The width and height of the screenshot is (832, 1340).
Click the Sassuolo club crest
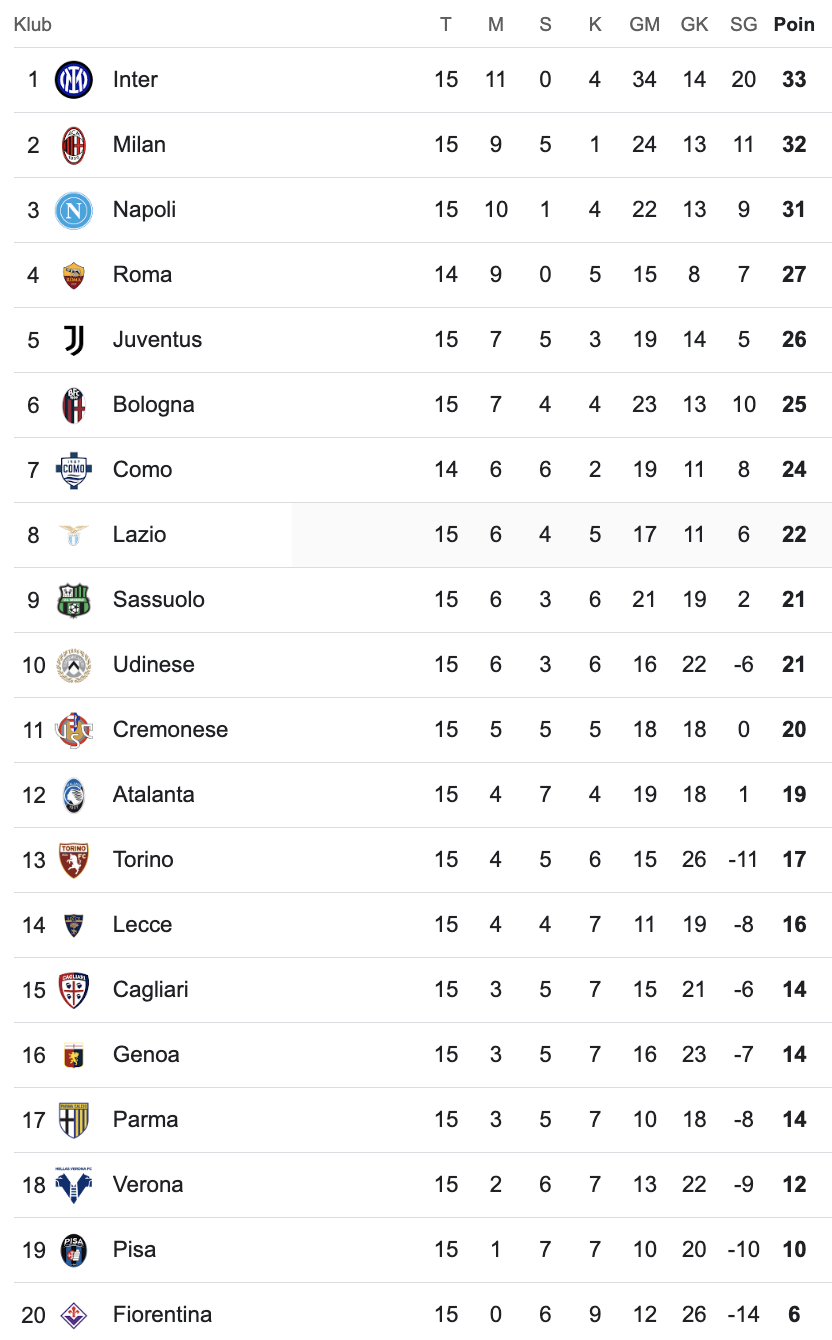click(74, 600)
